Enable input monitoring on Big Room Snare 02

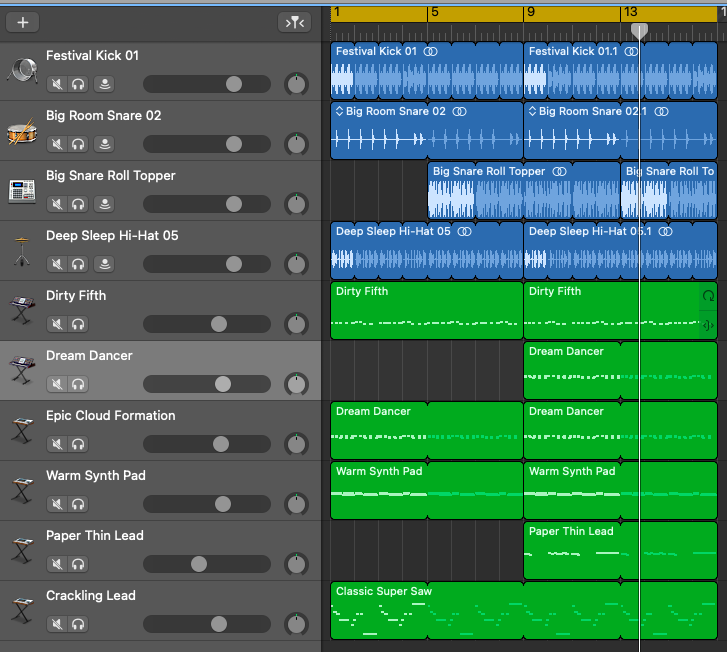pyautogui.click(x=105, y=144)
